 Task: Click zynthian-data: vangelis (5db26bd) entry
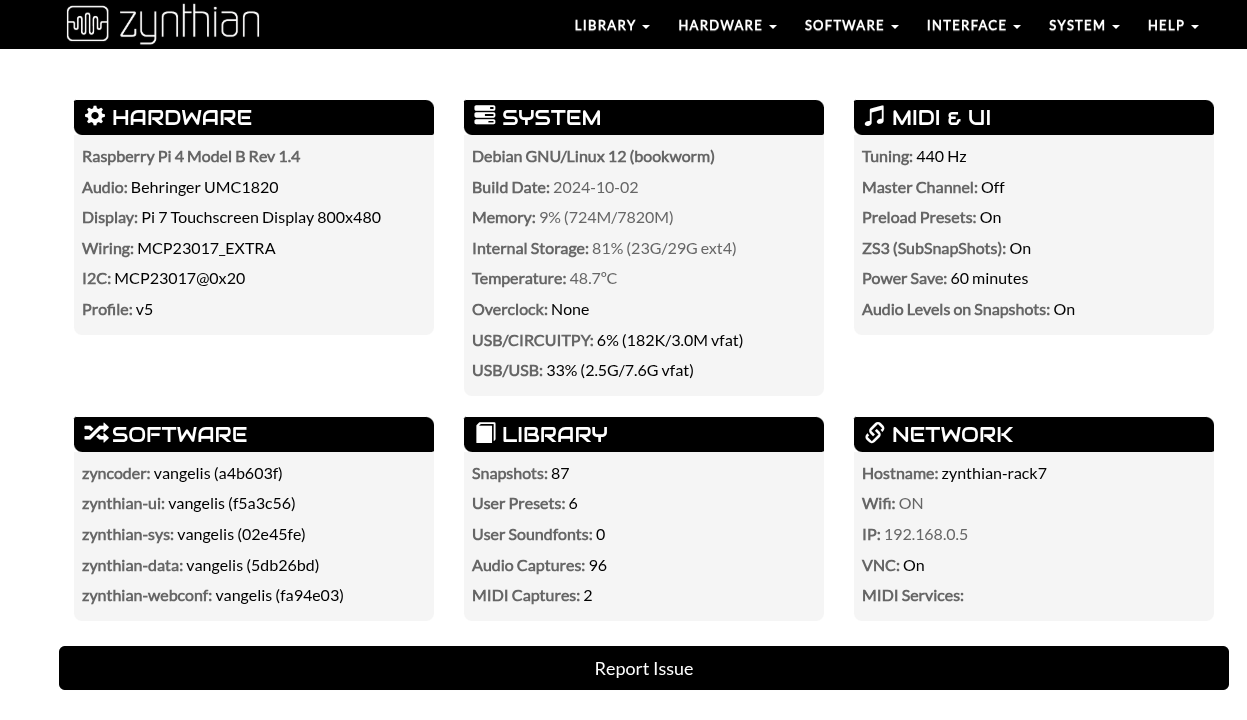click(x=201, y=565)
